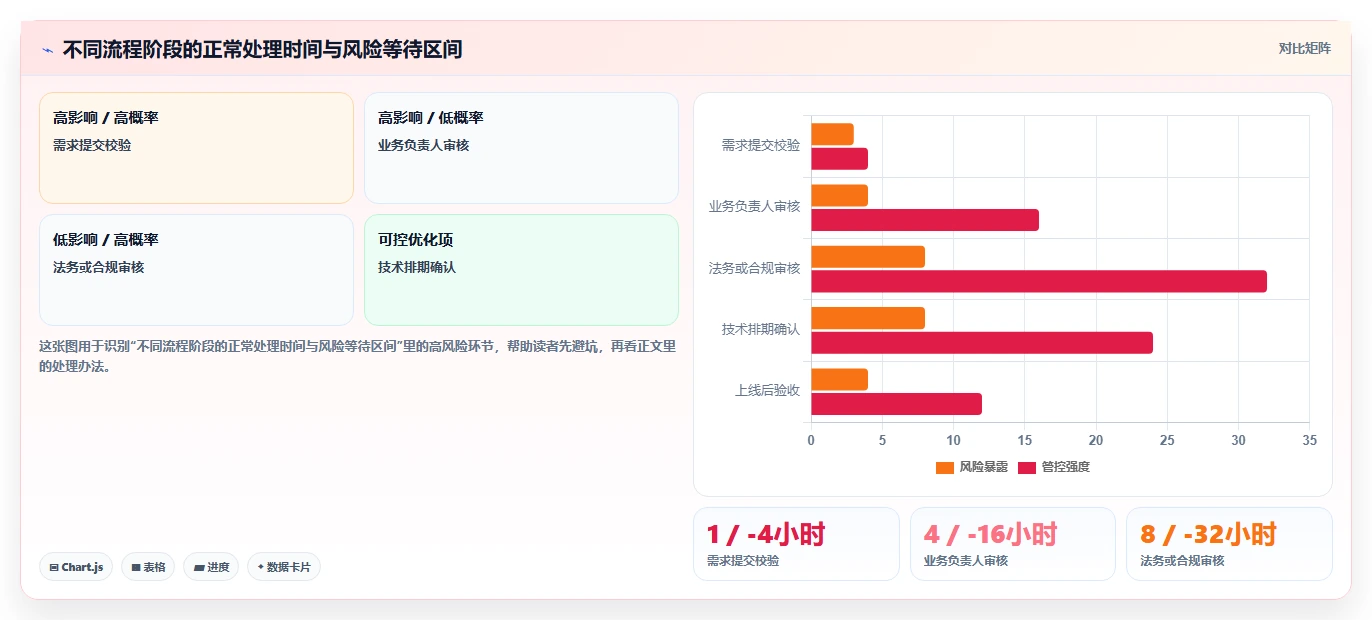Open the 低影响 / 高概率 card
The height and width of the screenshot is (620, 1372).
point(196,270)
